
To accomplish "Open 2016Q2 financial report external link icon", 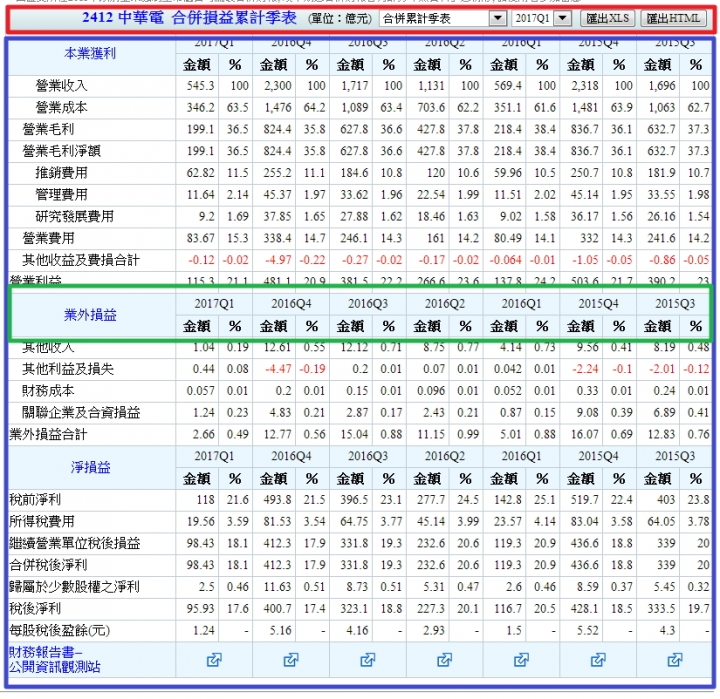I will pos(444,660).
